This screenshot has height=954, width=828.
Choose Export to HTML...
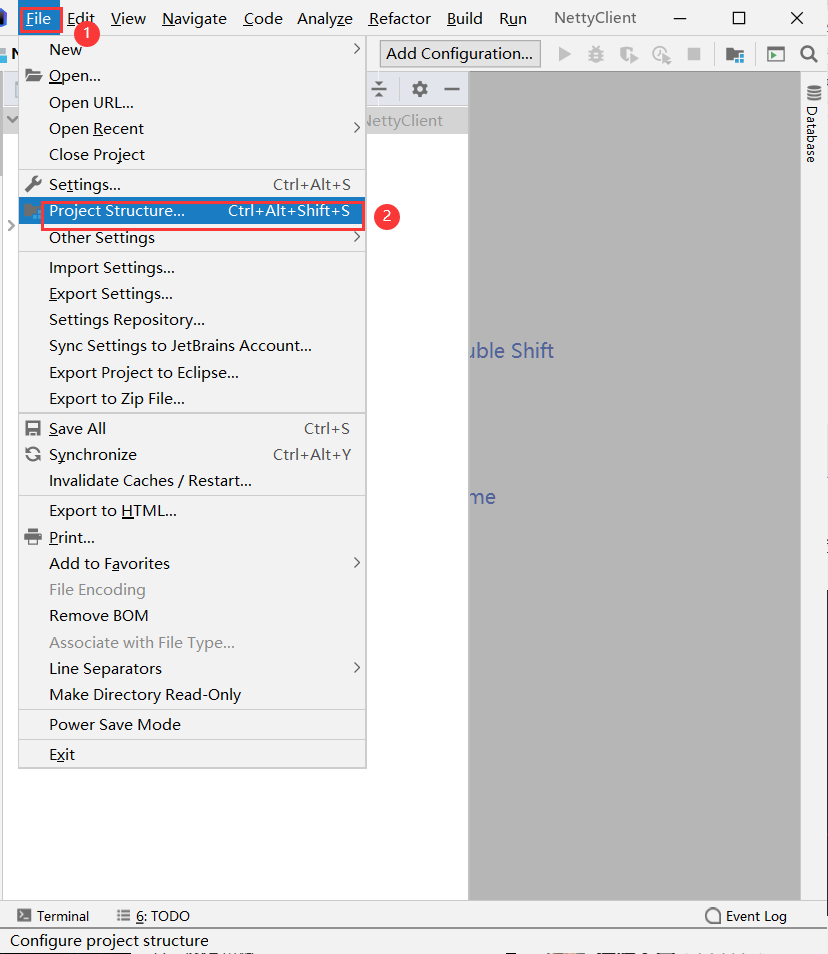click(192, 510)
